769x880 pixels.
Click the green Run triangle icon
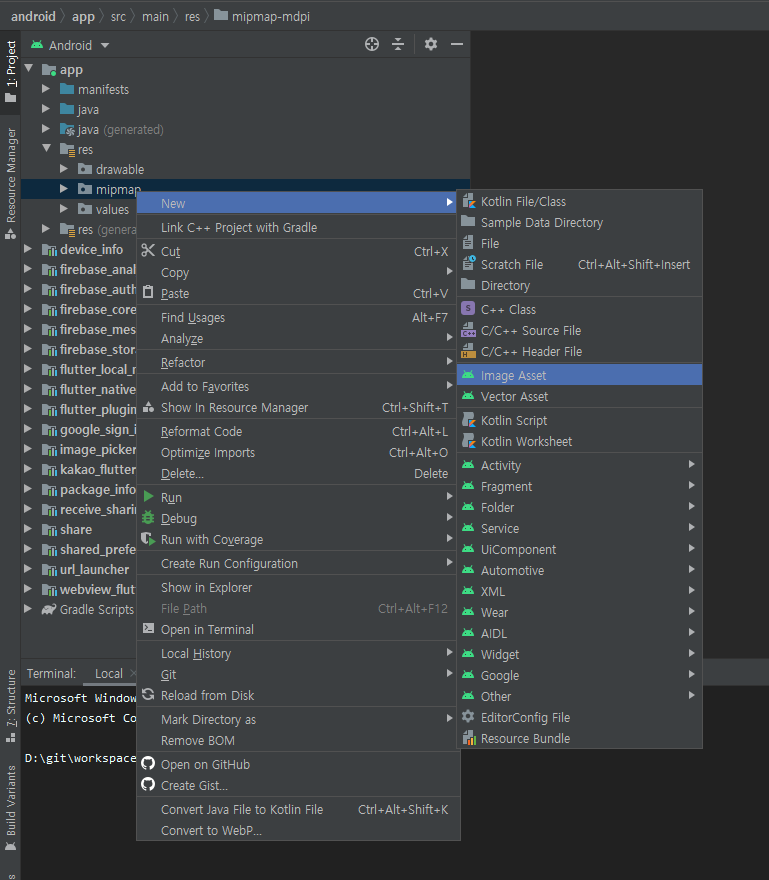pyautogui.click(x=148, y=497)
